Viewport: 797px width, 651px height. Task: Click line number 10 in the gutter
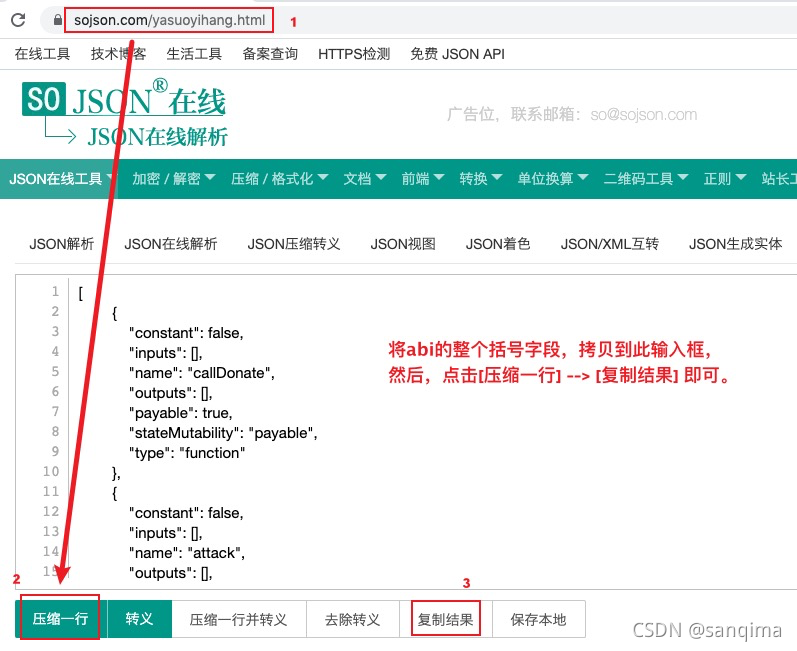click(x=51, y=472)
